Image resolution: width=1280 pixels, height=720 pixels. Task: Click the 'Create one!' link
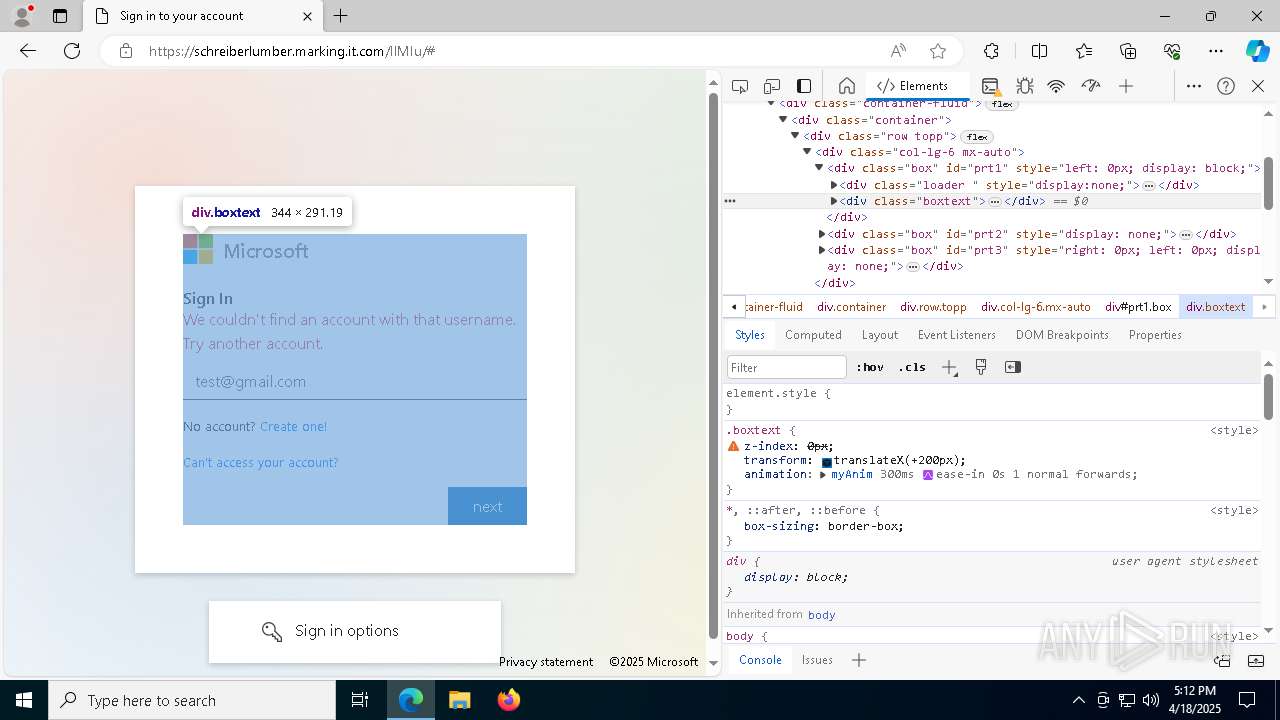[293, 426]
